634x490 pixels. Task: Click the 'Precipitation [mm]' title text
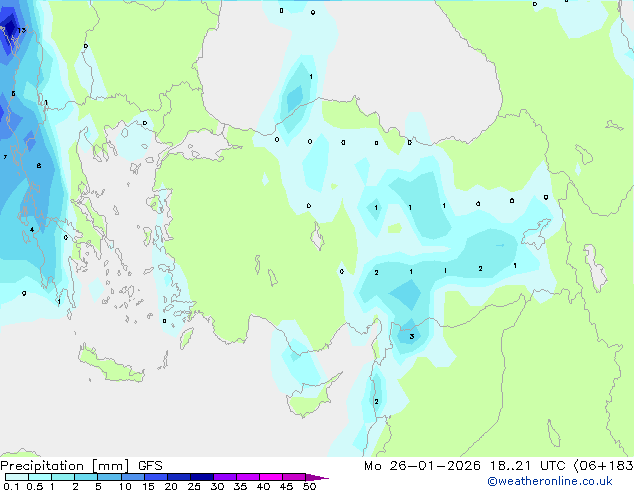click(65, 466)
